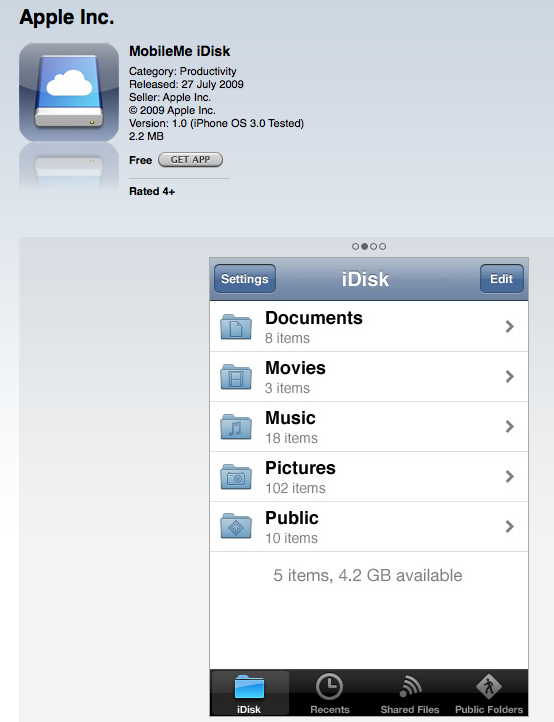Click the Music folder name
The height and width of the screenshot is (722, 554).
point(290,418)
